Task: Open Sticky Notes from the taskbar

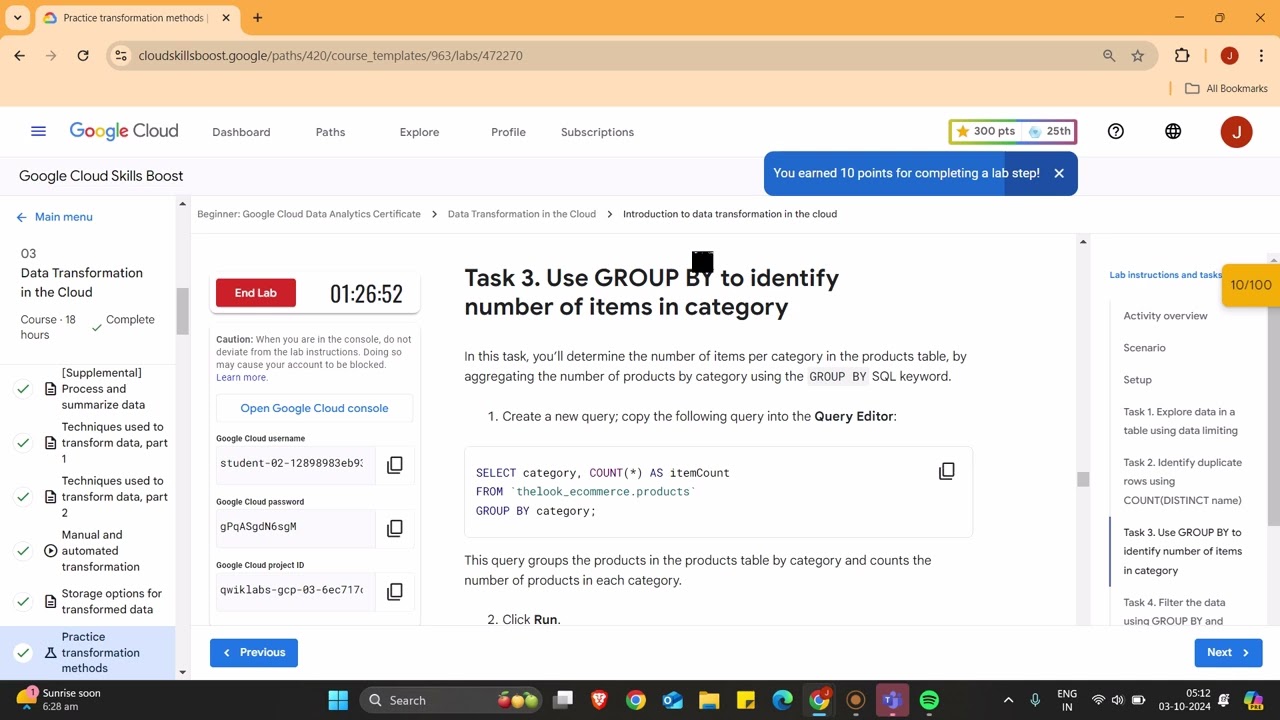Action: tap(746, 700)
